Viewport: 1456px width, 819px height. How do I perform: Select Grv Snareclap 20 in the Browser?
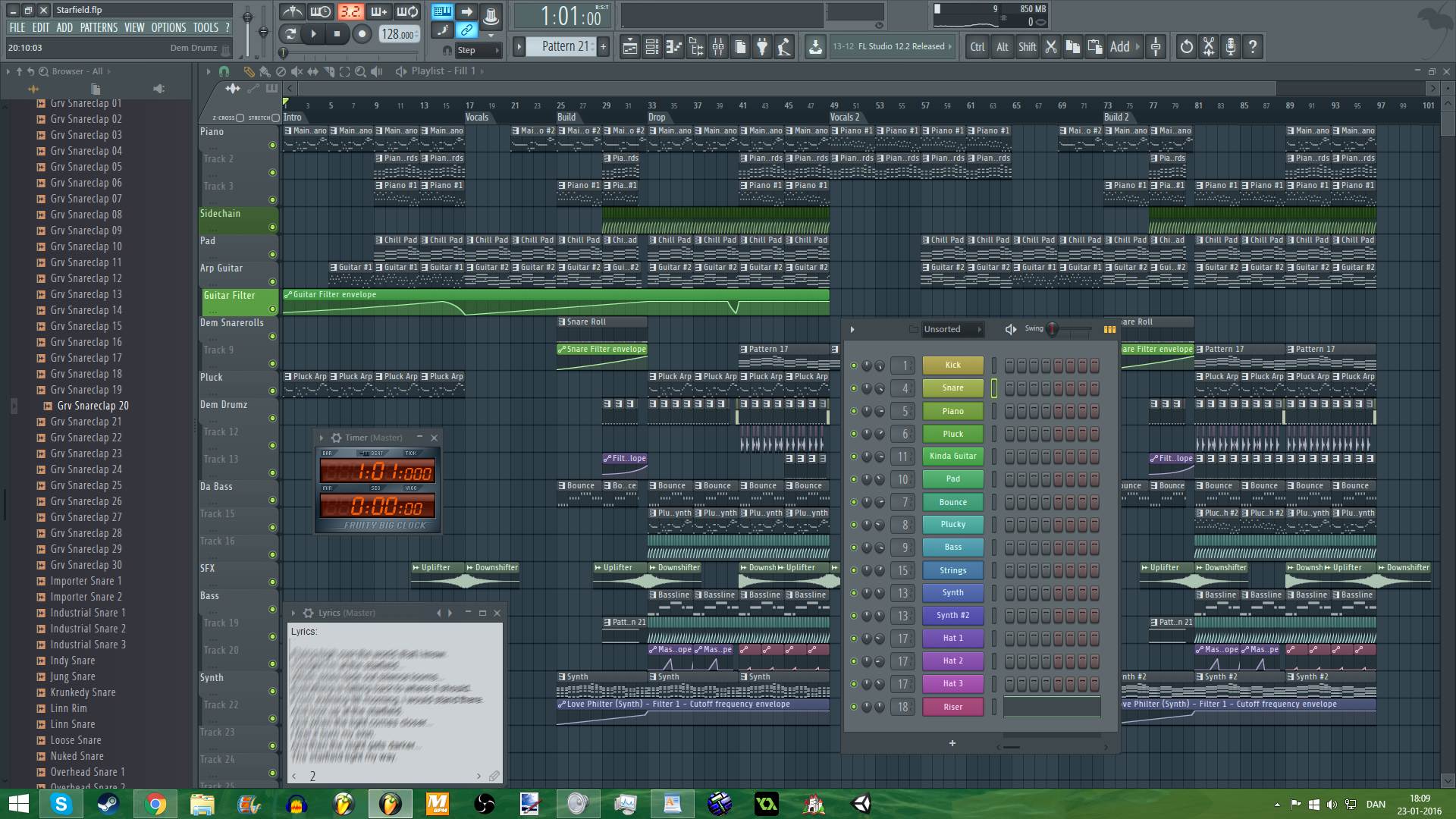pos(93,406)
